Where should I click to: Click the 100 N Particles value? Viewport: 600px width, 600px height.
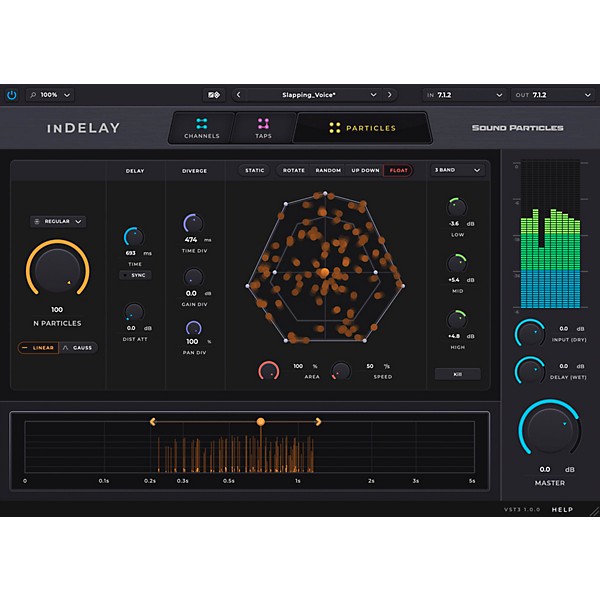(57, 310)
